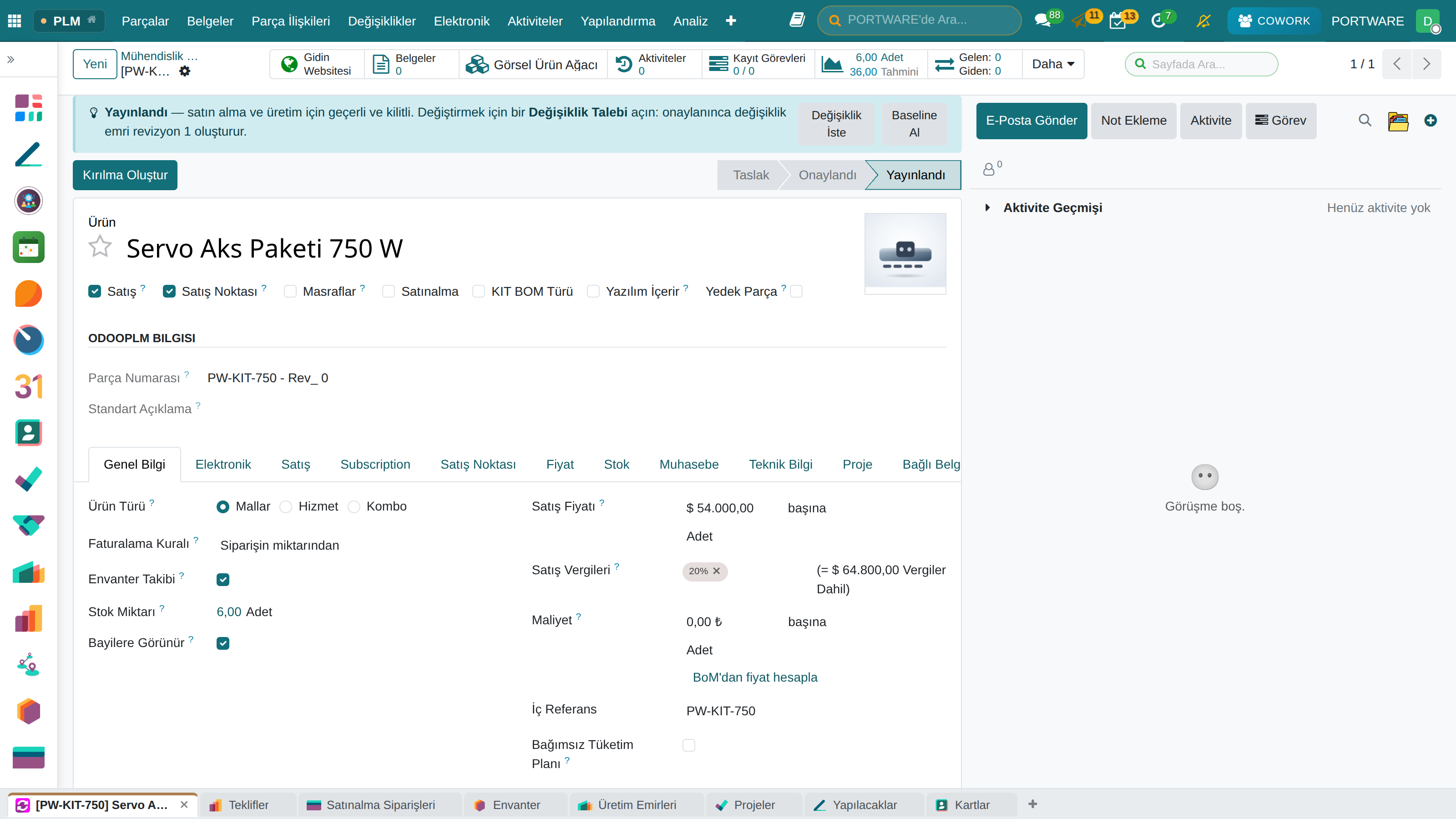Select the Hizmet product type radio
The height and width of the screenshot is (819, 1456).
pos(286,507)
